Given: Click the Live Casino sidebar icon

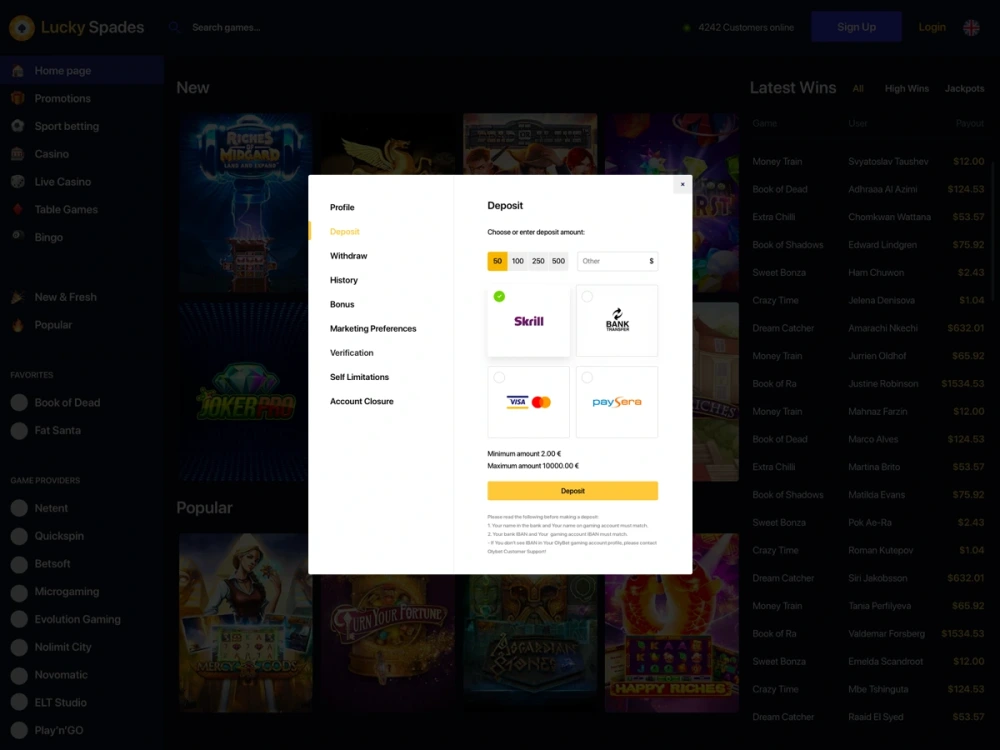Looking at the screenshot, I should [x=18, y=181].
